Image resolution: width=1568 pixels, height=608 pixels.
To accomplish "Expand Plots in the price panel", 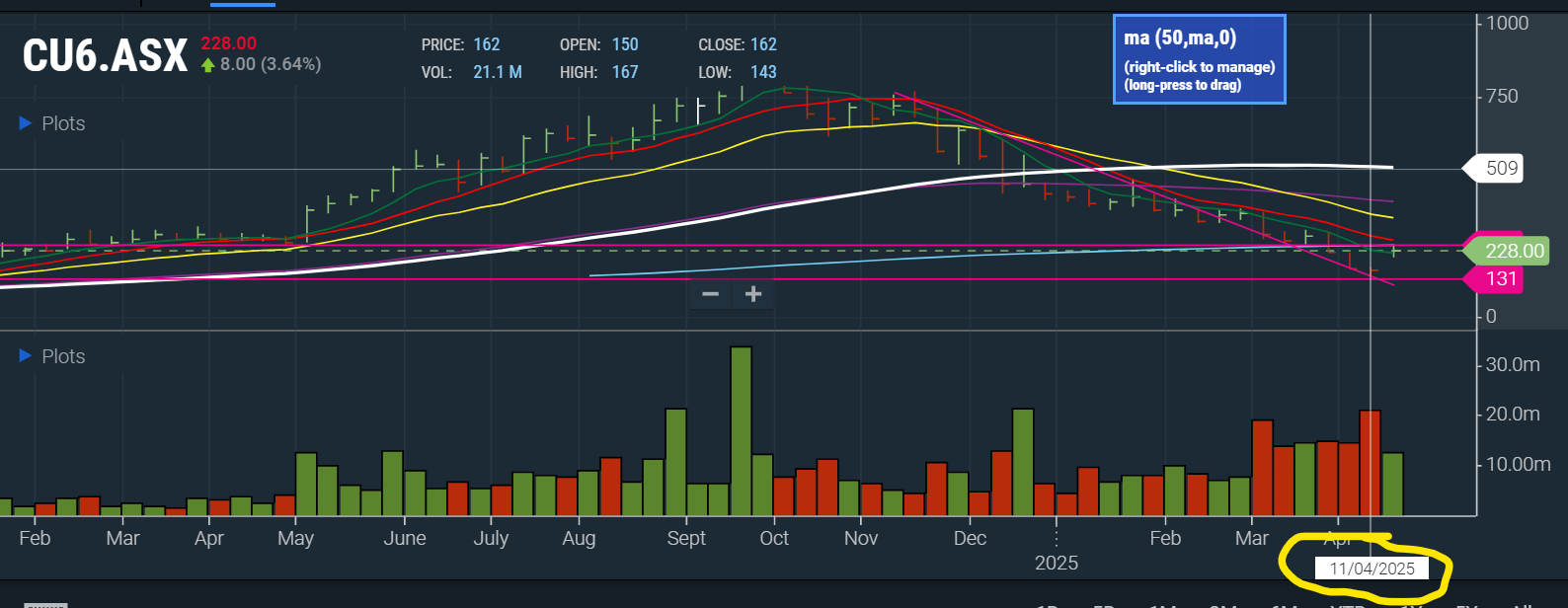I will point(52,123).
